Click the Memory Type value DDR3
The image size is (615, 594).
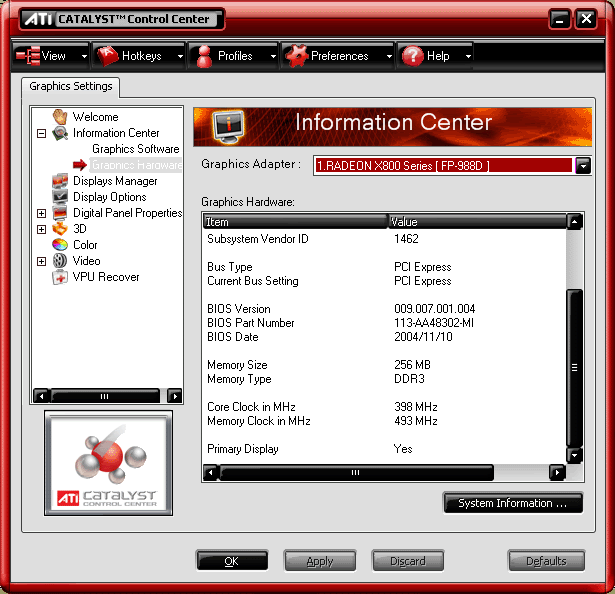[409, 379]
